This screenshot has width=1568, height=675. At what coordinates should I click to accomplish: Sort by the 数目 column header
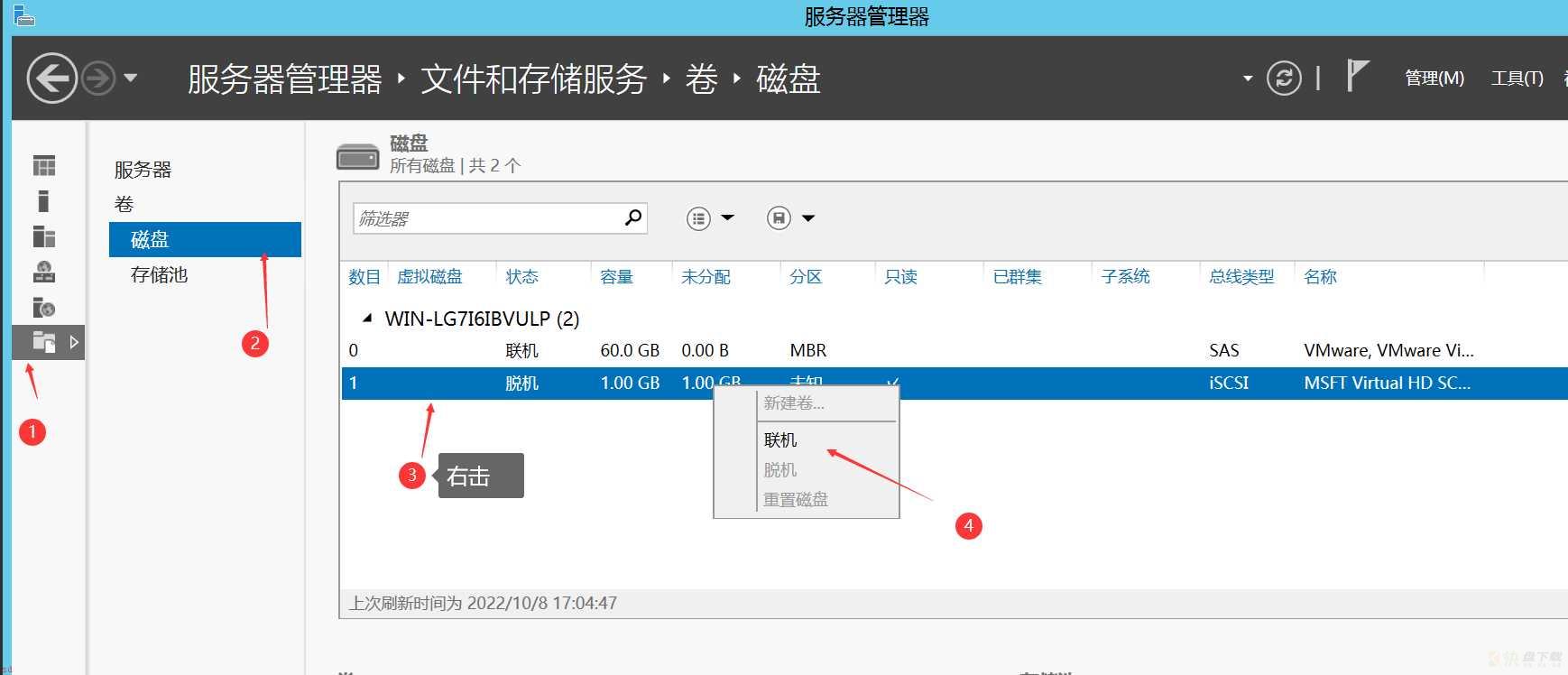(364, 276)
